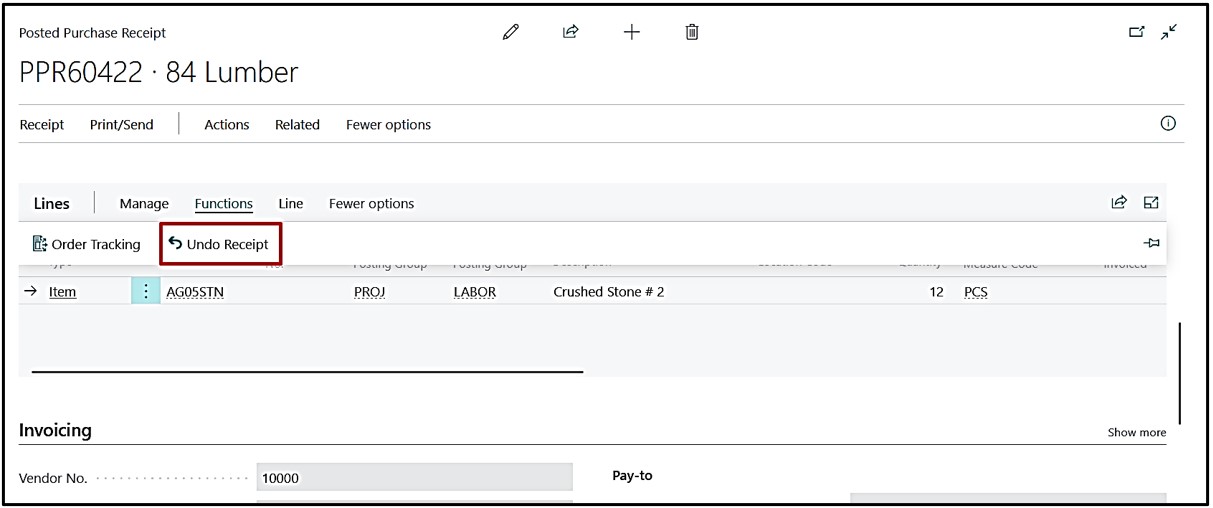The image size is (1213, 508).
Task: Click Show more in Invoicing section
Action: [x=1136, y=433]
